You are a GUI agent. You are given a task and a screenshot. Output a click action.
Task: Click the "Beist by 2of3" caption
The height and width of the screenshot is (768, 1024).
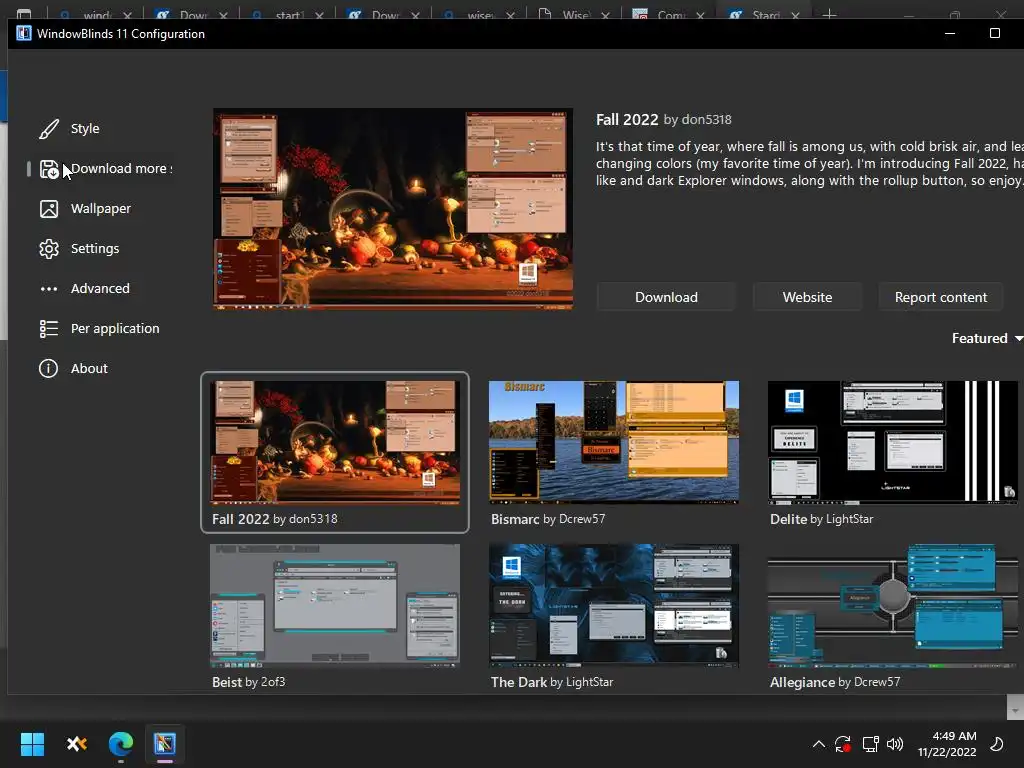click(248, 682)
